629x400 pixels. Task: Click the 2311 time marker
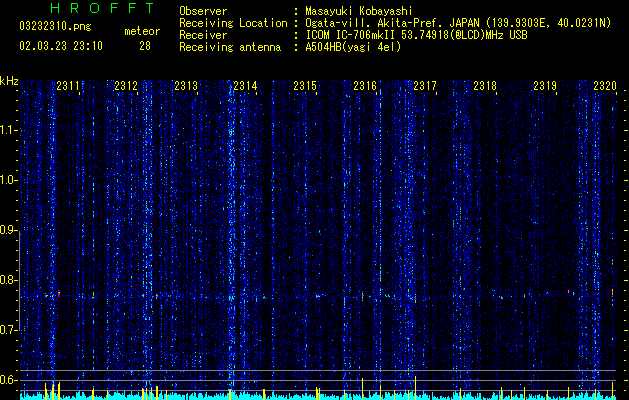[x=68, y=86]
